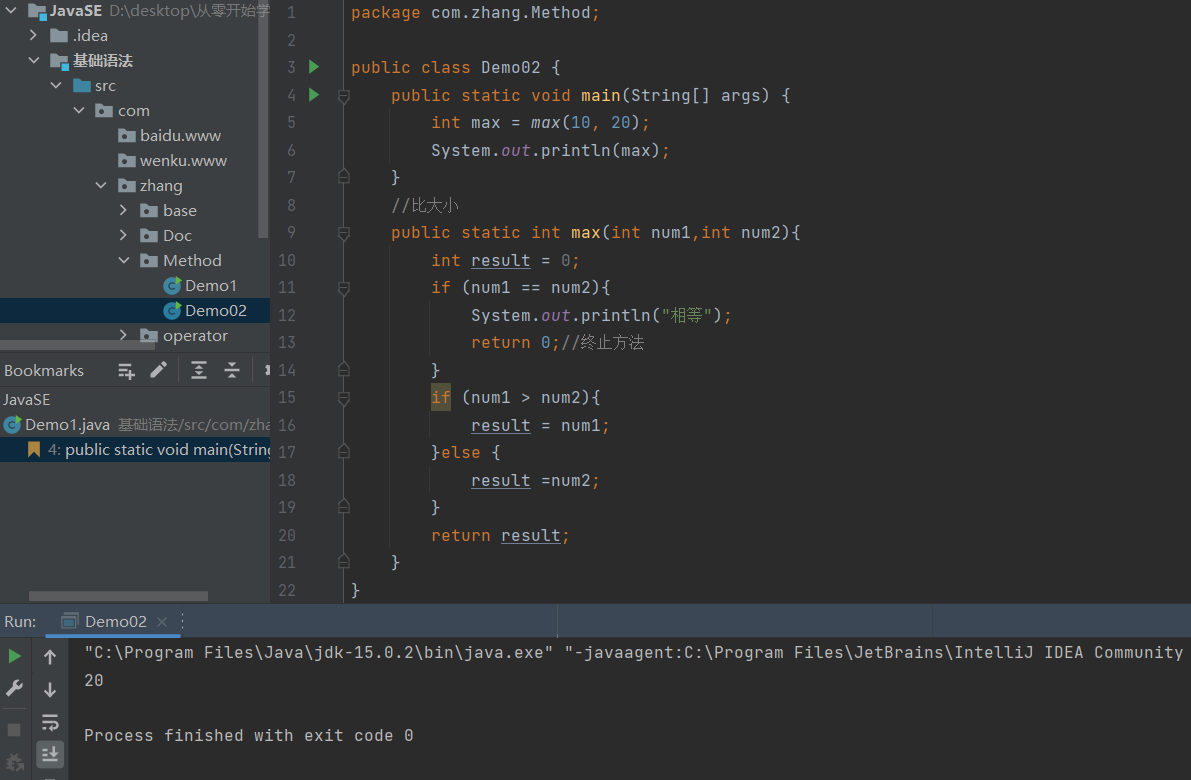Fold main method at line 4
The height and width of the screenshot is (780, 1191).
[343, 96]
